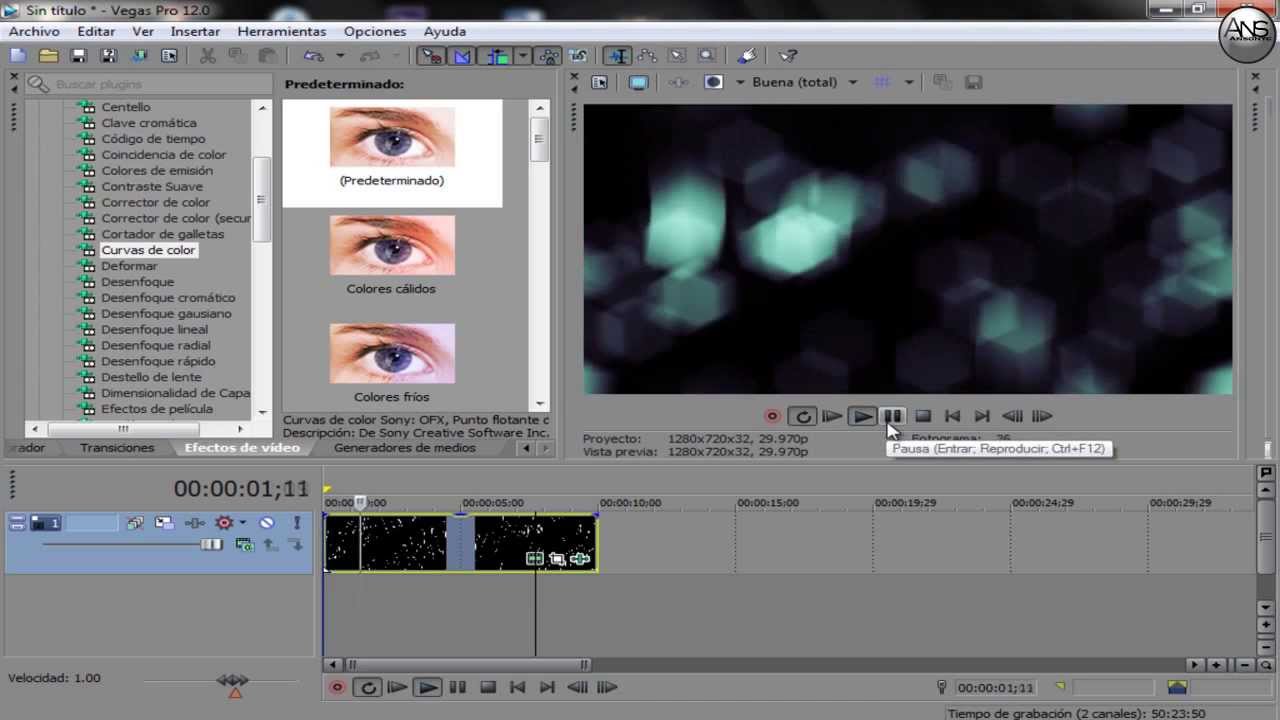Toggle Loop Playback in the timeline transport

pos(368,687)
